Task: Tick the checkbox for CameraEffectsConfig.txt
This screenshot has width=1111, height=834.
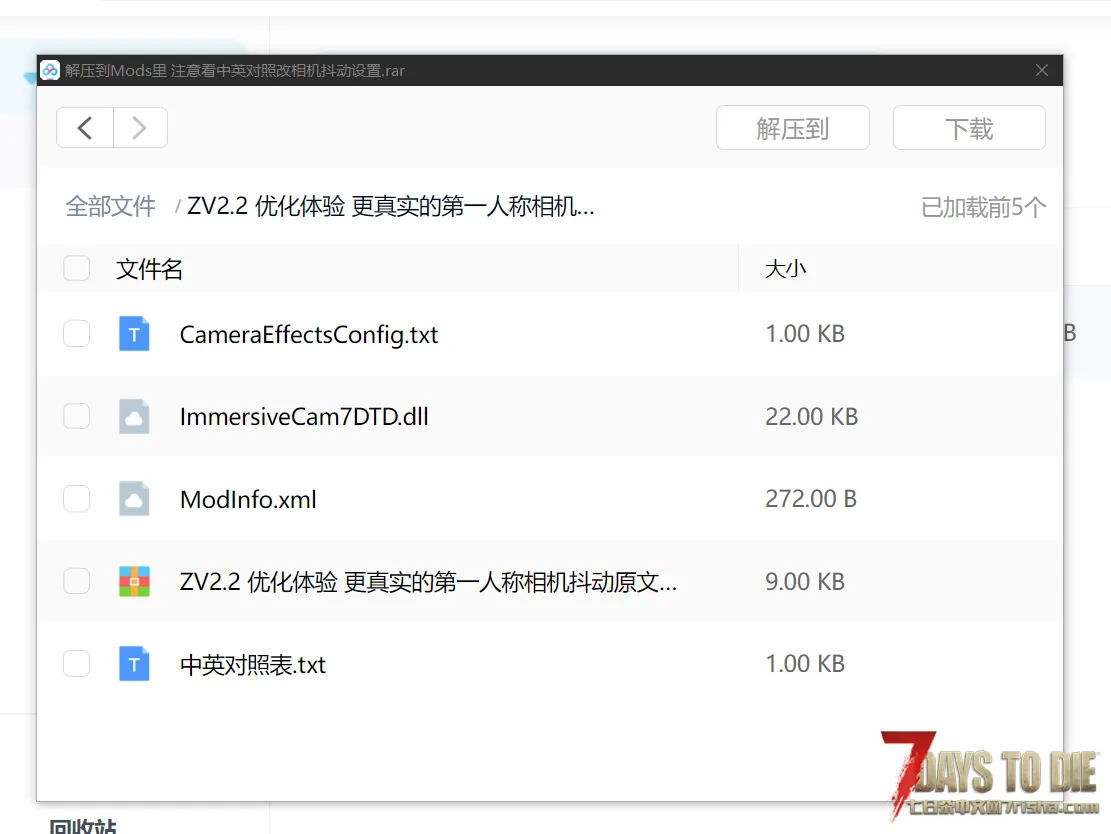Action: (77, 334)
